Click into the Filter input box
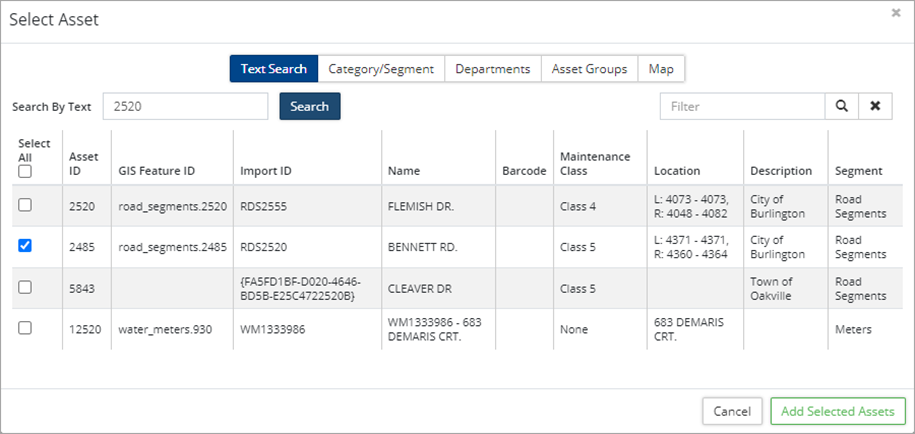 coord(741,106)
